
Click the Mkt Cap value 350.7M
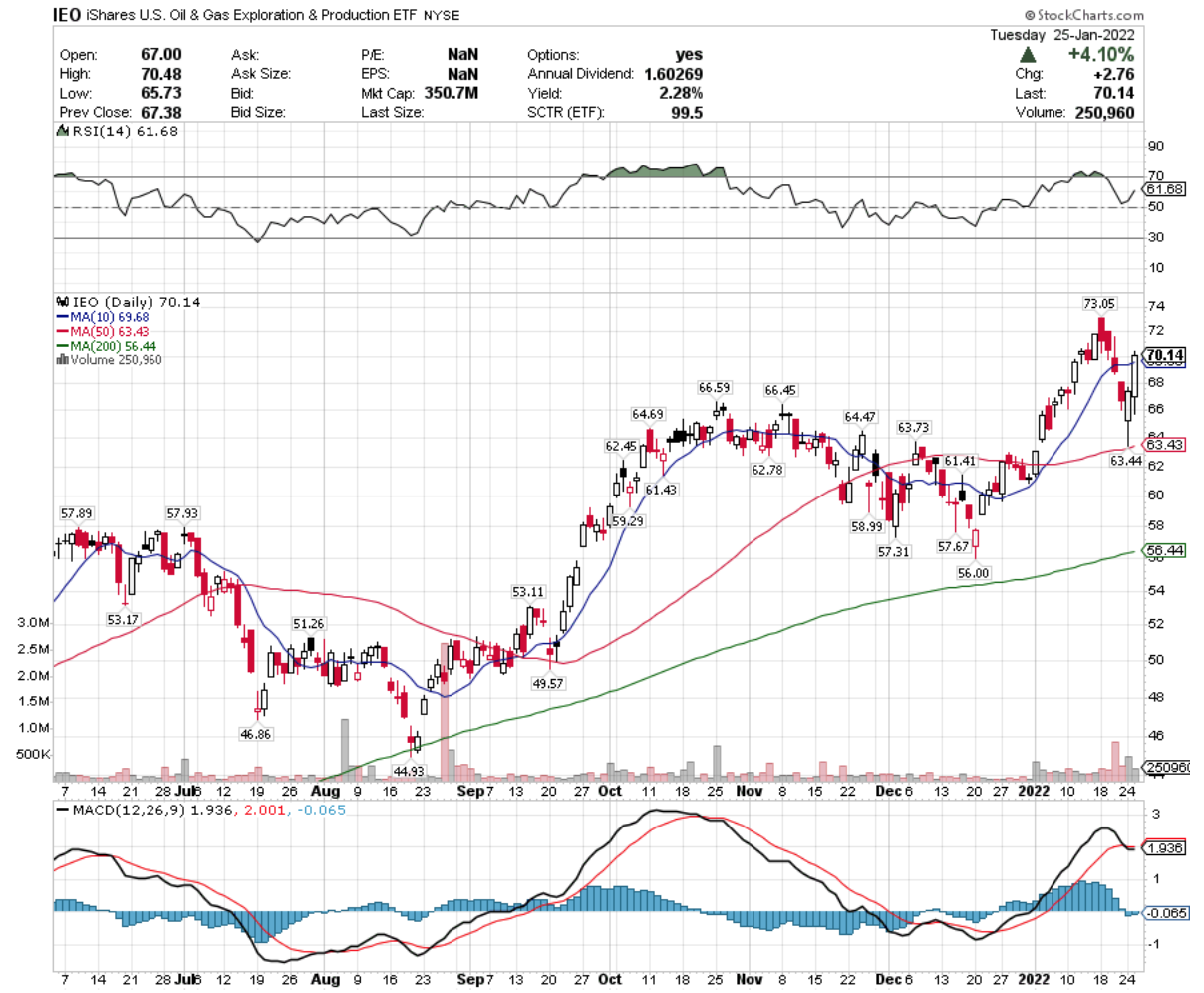pyautogui.click(x=451, y=93)
